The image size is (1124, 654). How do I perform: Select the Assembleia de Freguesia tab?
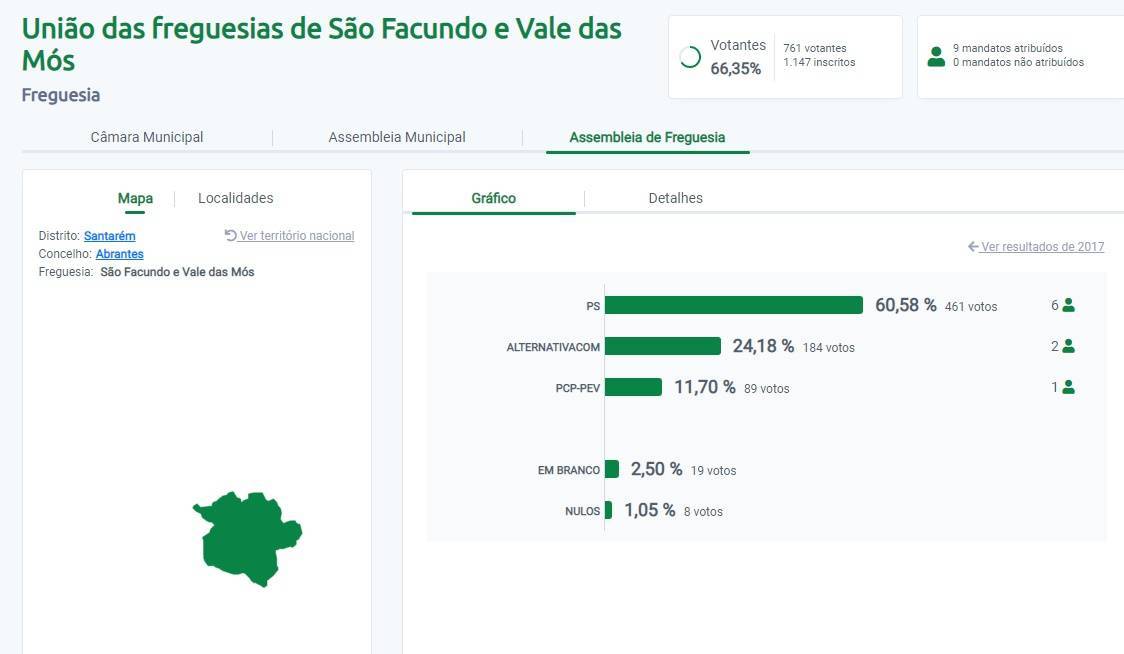pyautogui.click(x=647, y=137)
